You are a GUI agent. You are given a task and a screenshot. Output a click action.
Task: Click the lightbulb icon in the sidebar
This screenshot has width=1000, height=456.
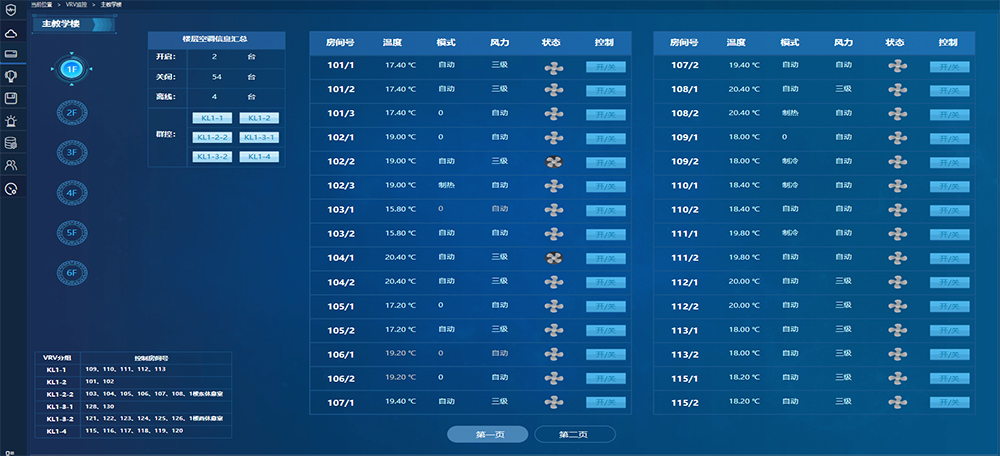click(11, 76)
